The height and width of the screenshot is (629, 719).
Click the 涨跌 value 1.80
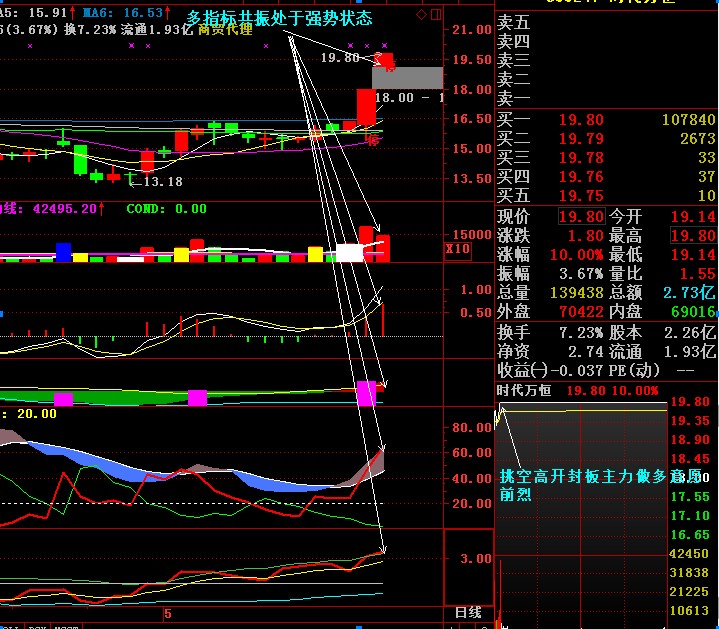(586, 236)
